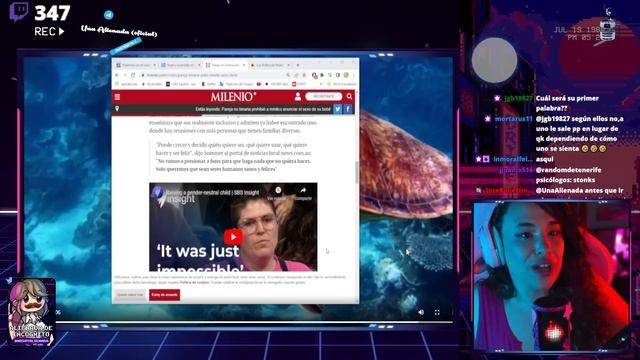Open a new browser tab with plus
This screenshot has width=640, height=360.
coord(298,65)
